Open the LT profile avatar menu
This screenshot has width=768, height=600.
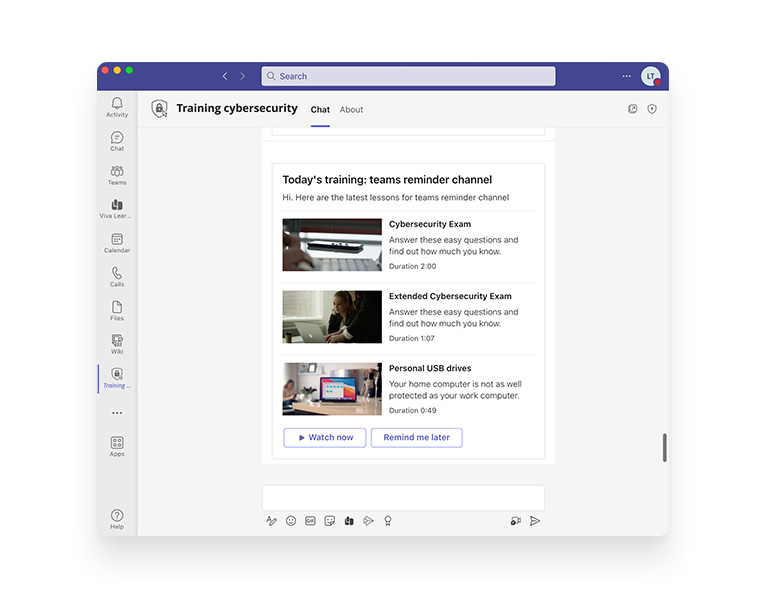[x=651, y=76]
